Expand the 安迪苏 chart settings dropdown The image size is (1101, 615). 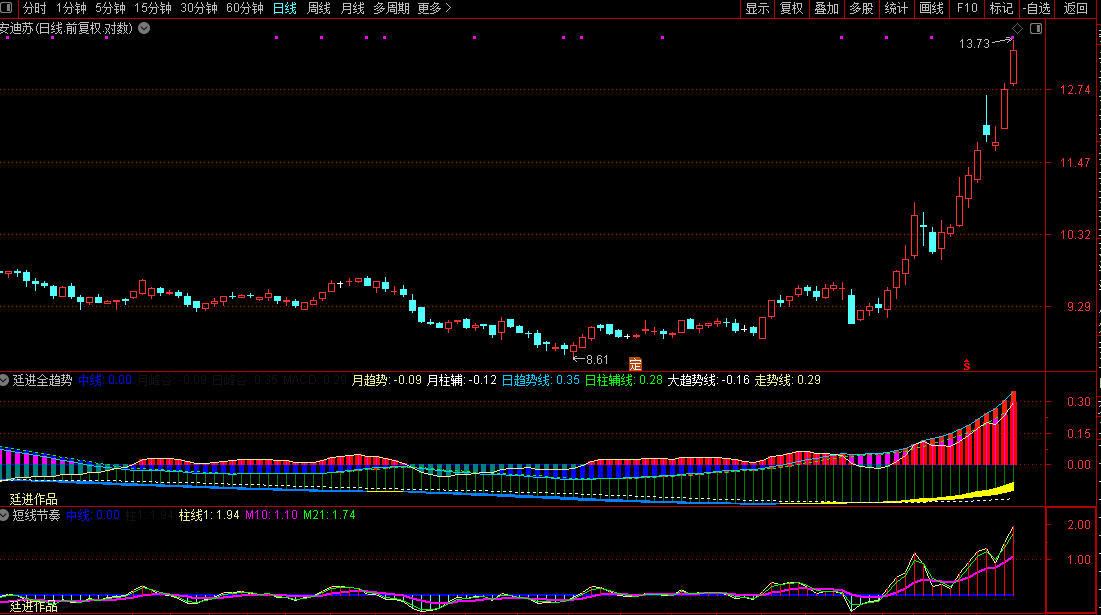pos(144,28)
